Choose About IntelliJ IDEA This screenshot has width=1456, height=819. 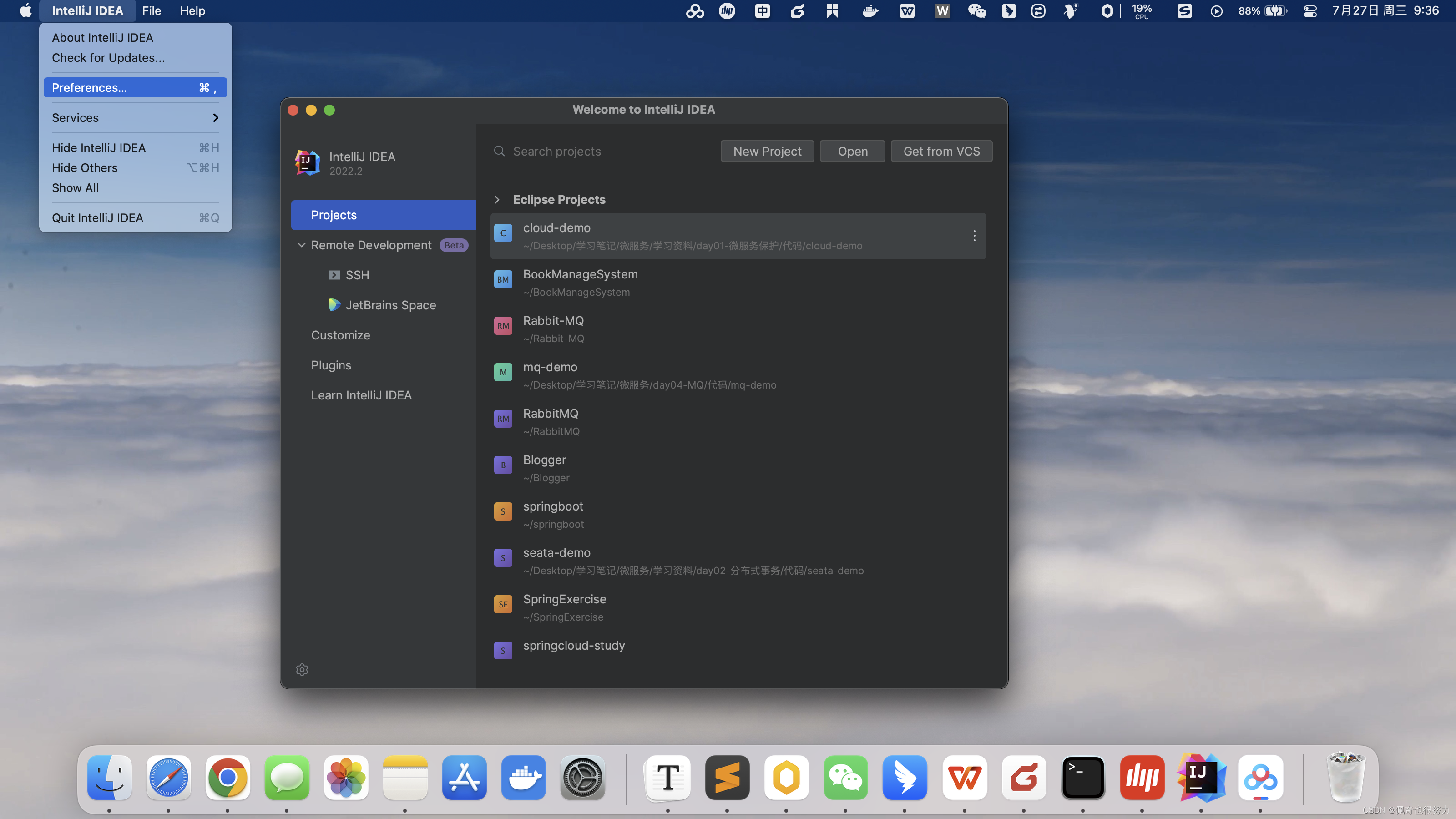(135, 37)
